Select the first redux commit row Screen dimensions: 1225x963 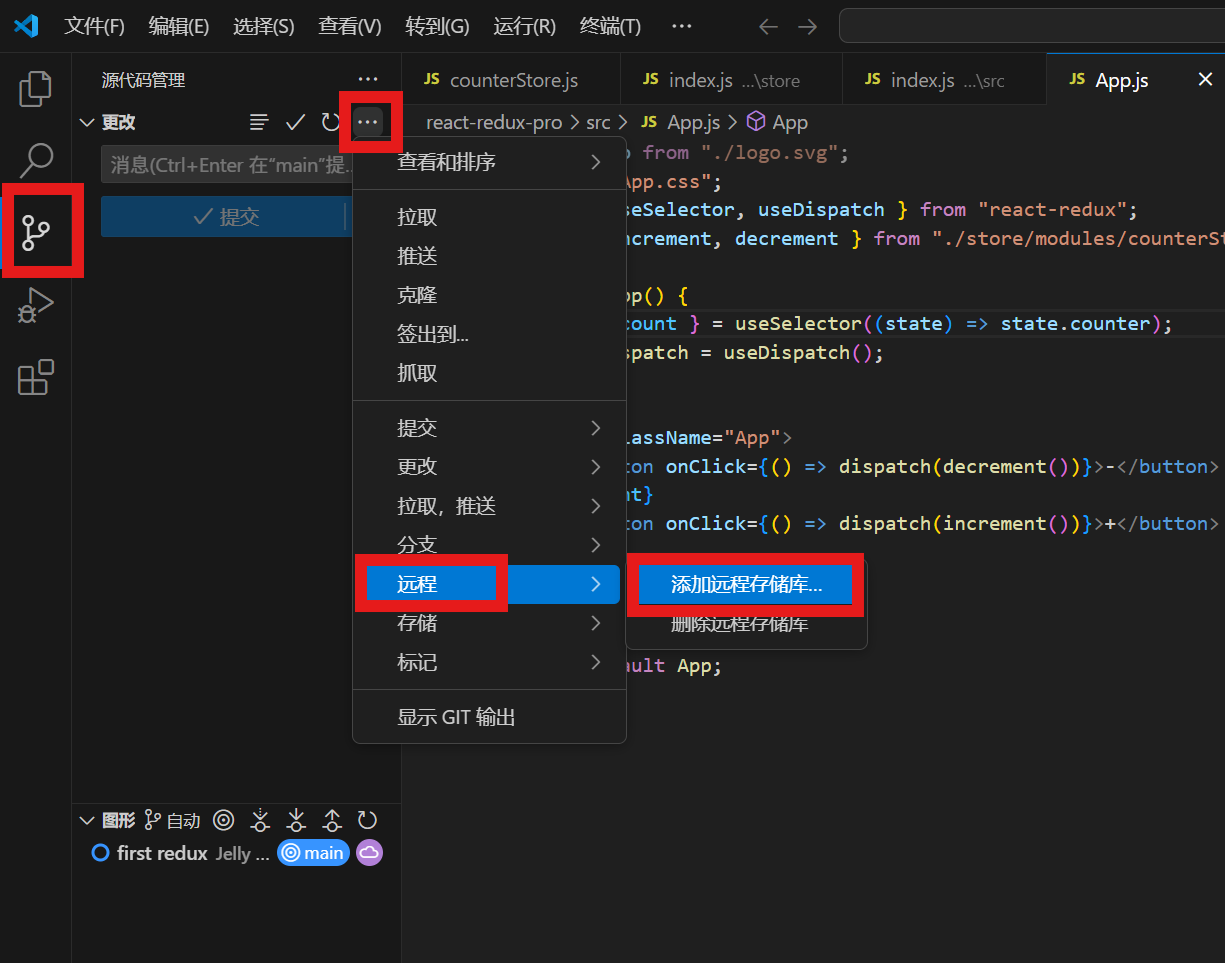click(x=236, y=853)
